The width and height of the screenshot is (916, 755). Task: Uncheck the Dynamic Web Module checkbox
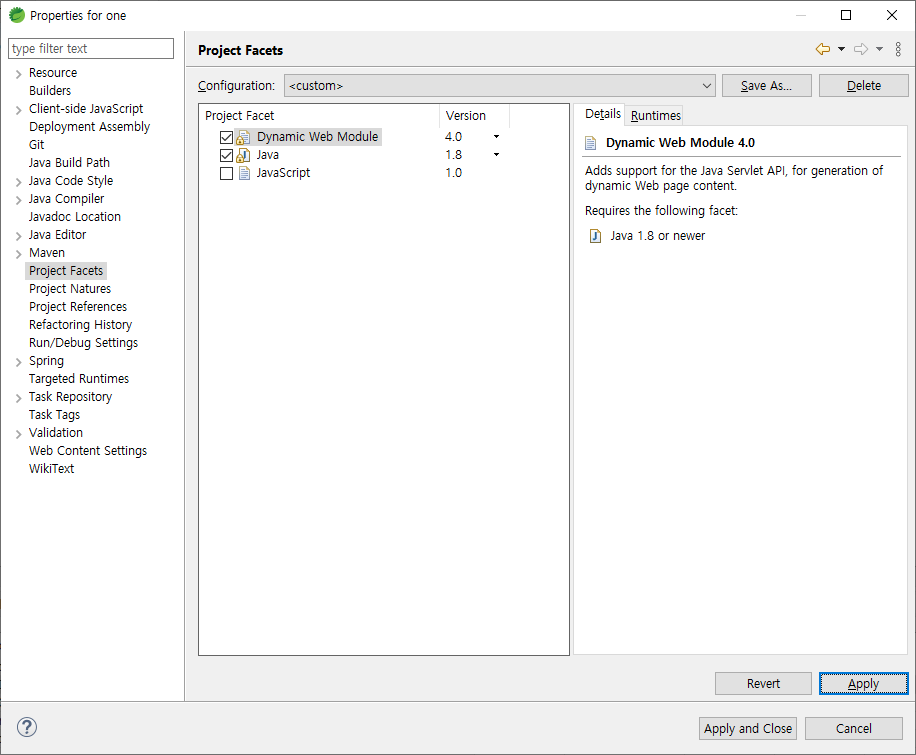[x=227, y=137]
